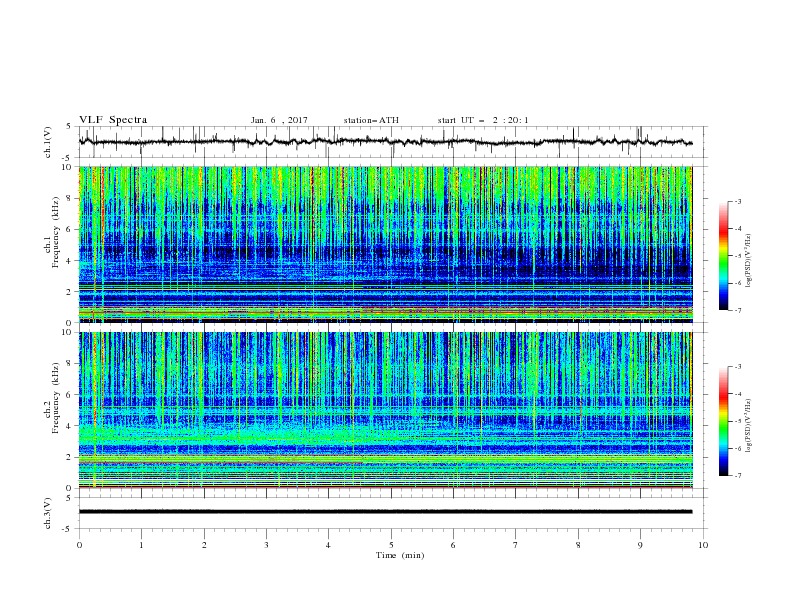Click the "-7" tick on ch.1 colorbar

click(737, 310)
